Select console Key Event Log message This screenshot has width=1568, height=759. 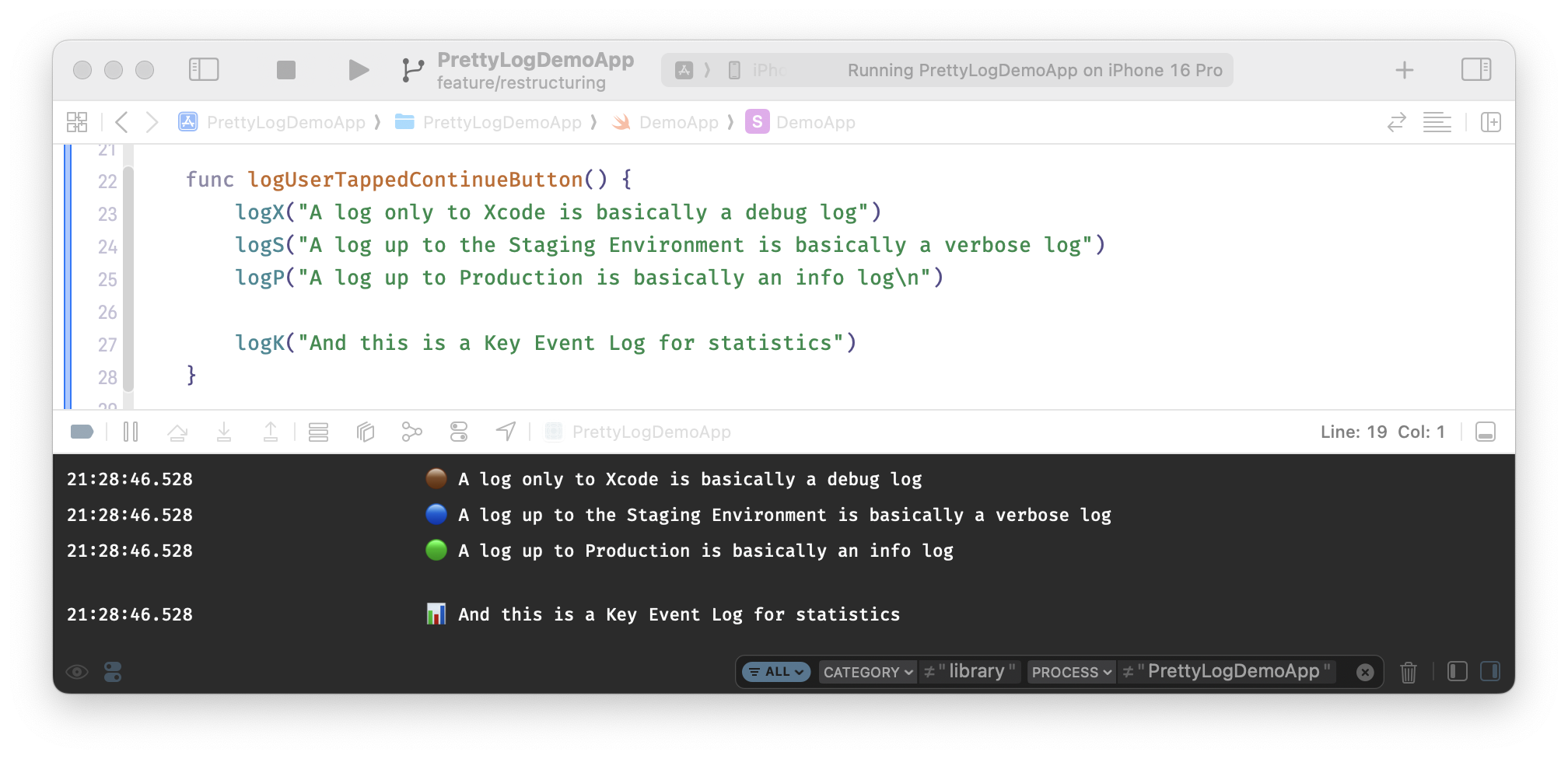click(679, 614)
